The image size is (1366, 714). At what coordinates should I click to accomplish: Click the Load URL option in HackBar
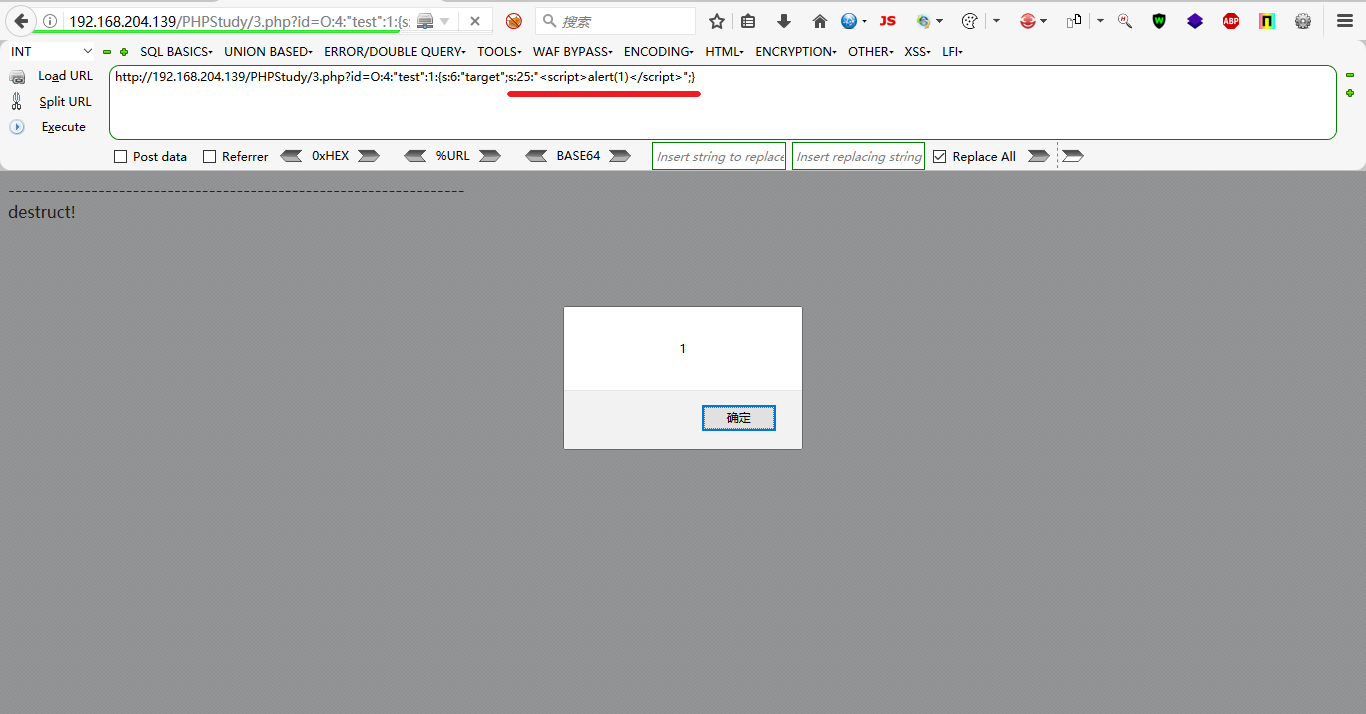coord(64,75)
